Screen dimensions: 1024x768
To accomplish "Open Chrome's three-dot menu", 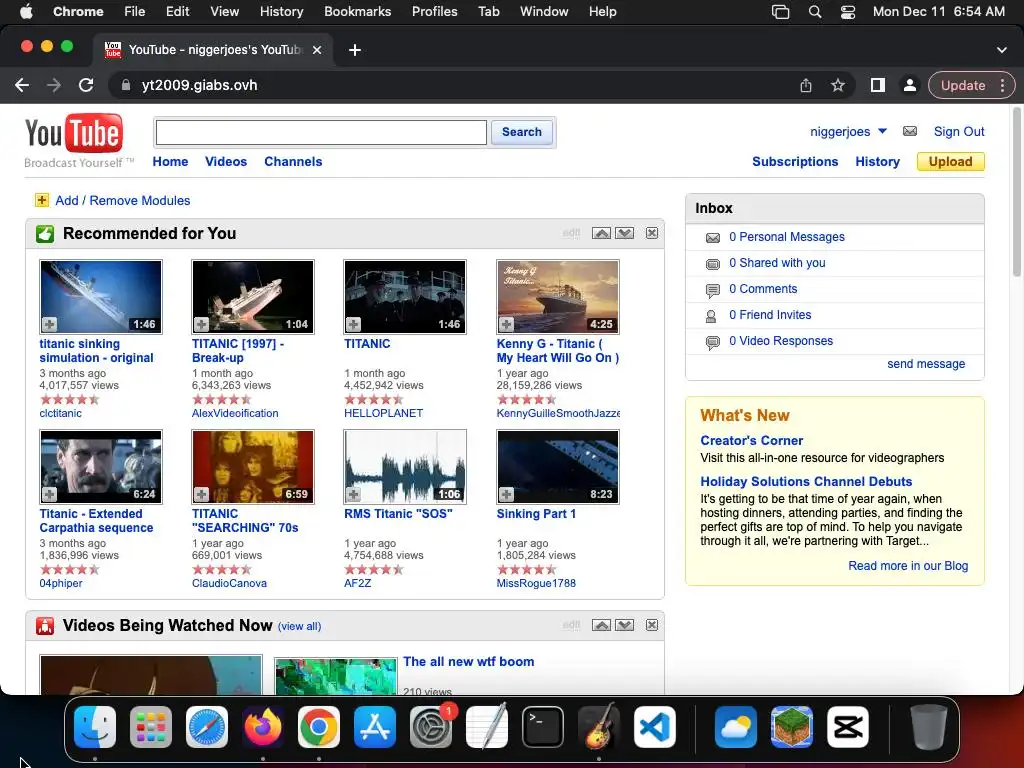I will pyautogui.click(x=1002, y=85).
